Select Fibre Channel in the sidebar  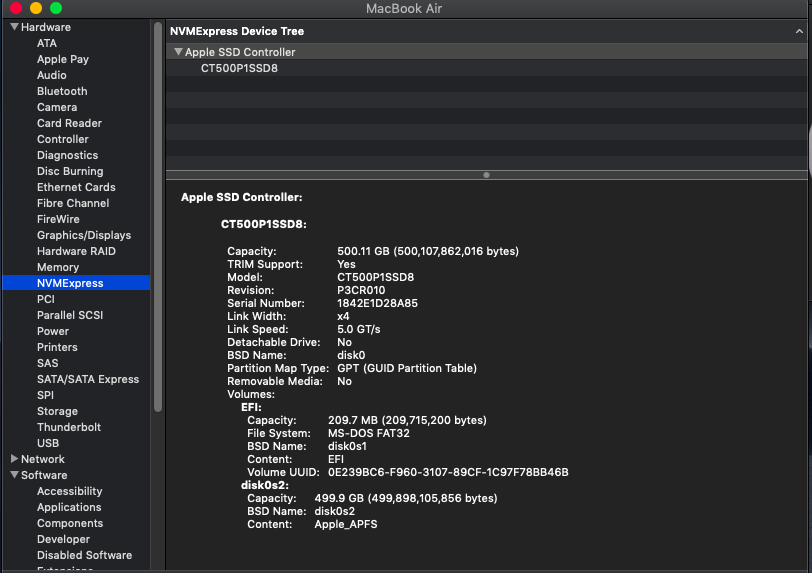[73, 204]
